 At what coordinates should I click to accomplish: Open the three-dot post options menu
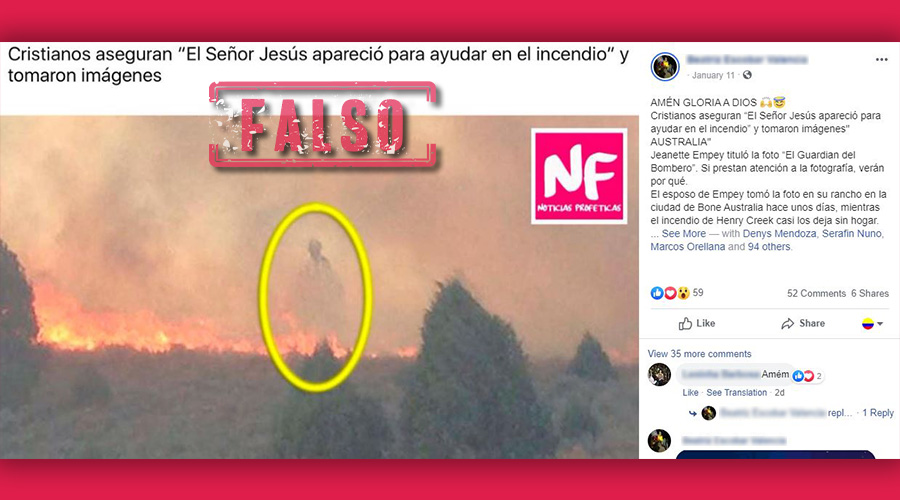(881, 60)
